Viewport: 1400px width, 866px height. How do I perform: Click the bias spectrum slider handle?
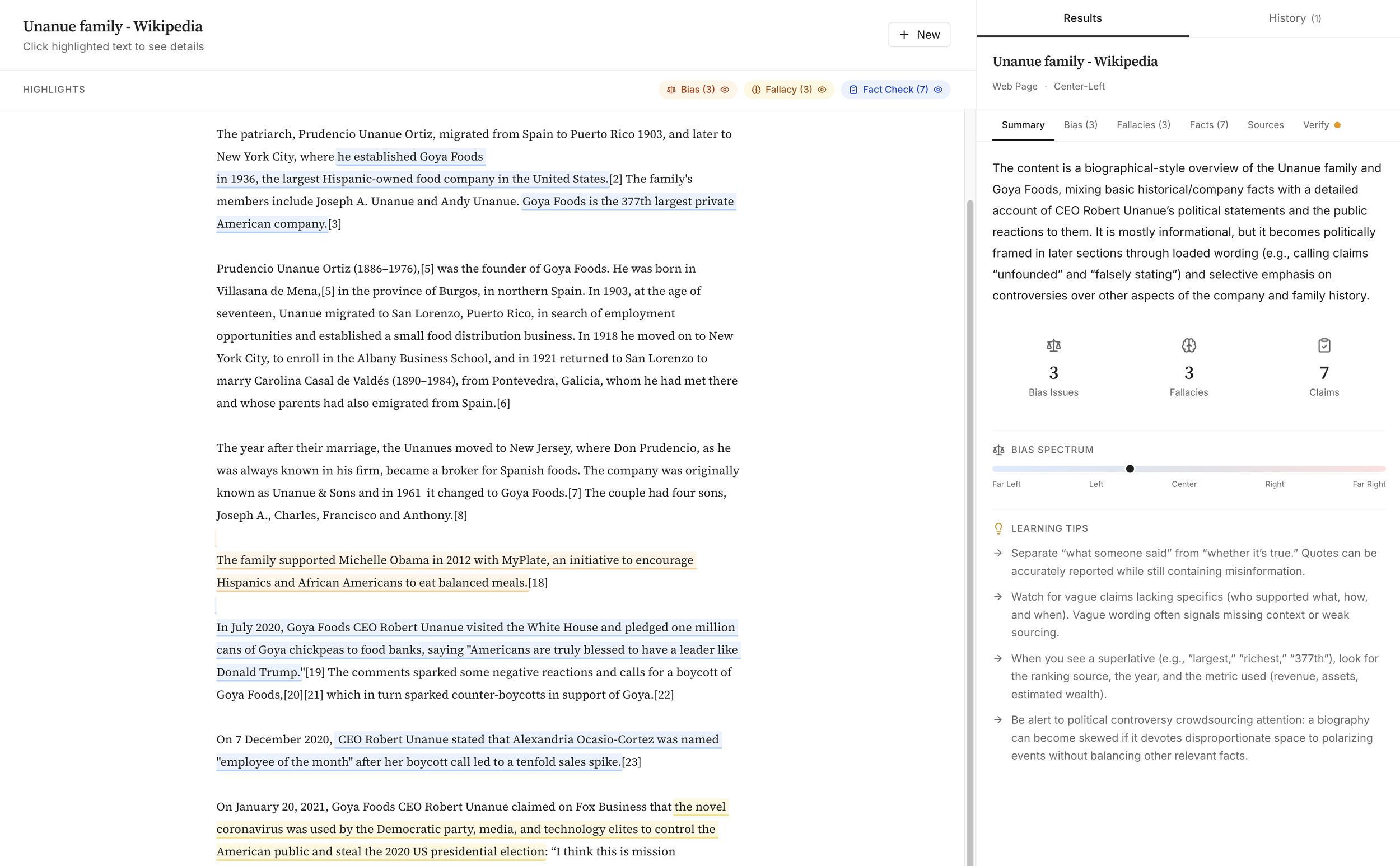click(1130, 469)
